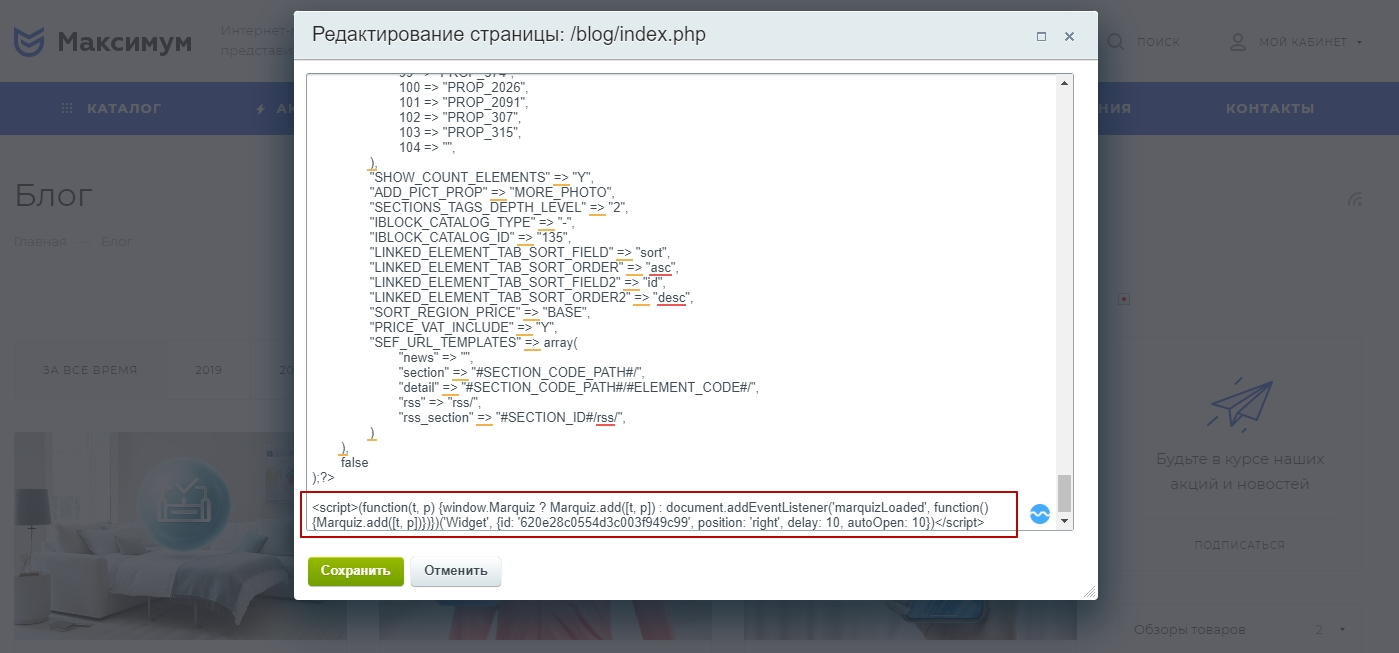Click the dialog resize grip corner
1399x653 pixels.
click(1089, 591)
